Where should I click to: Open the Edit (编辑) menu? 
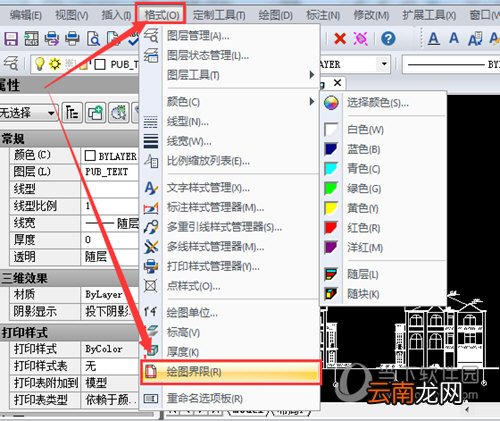click(x=25, y=15)
